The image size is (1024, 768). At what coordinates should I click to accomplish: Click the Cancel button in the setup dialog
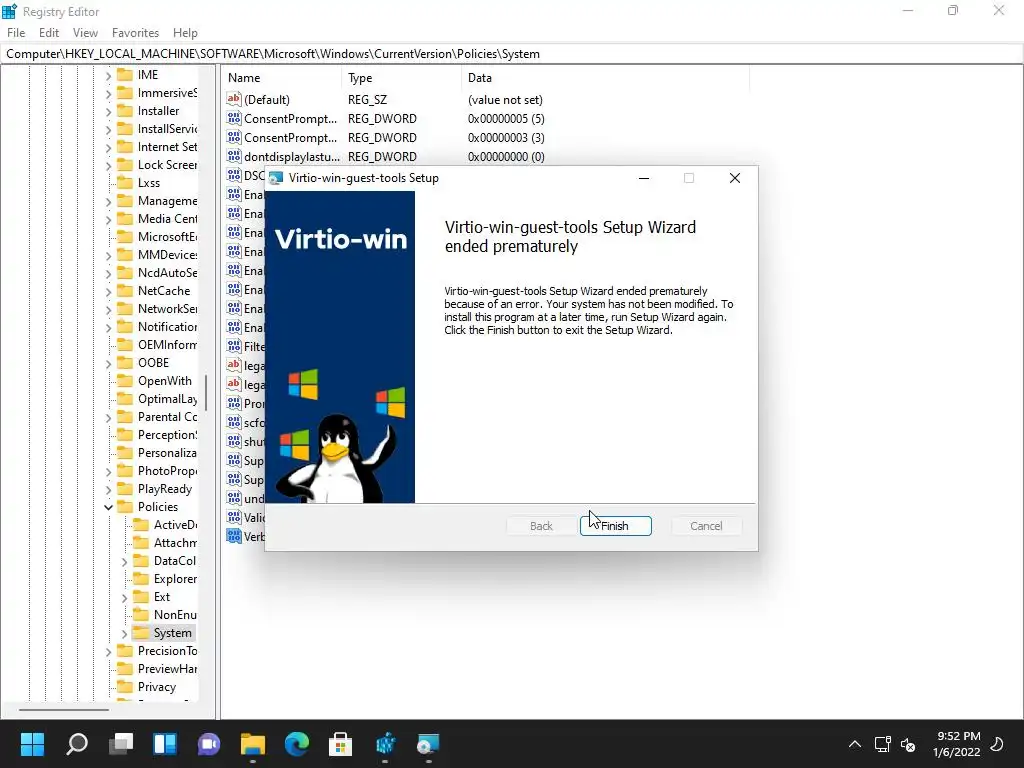point(706,526)
